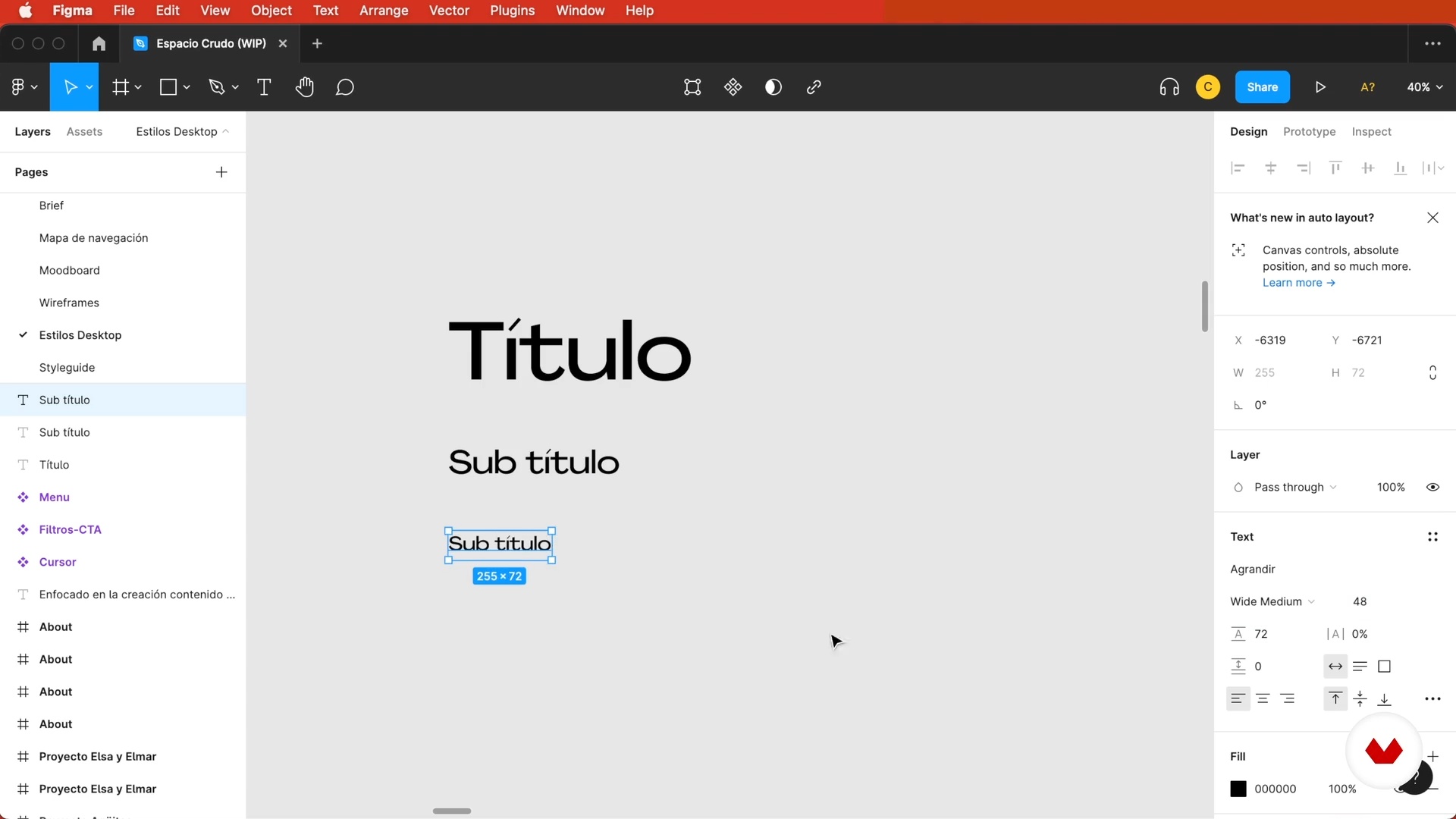
Task: Expand Pen tool options arrow
Action: pyautogui.click(x=235, y=88)
